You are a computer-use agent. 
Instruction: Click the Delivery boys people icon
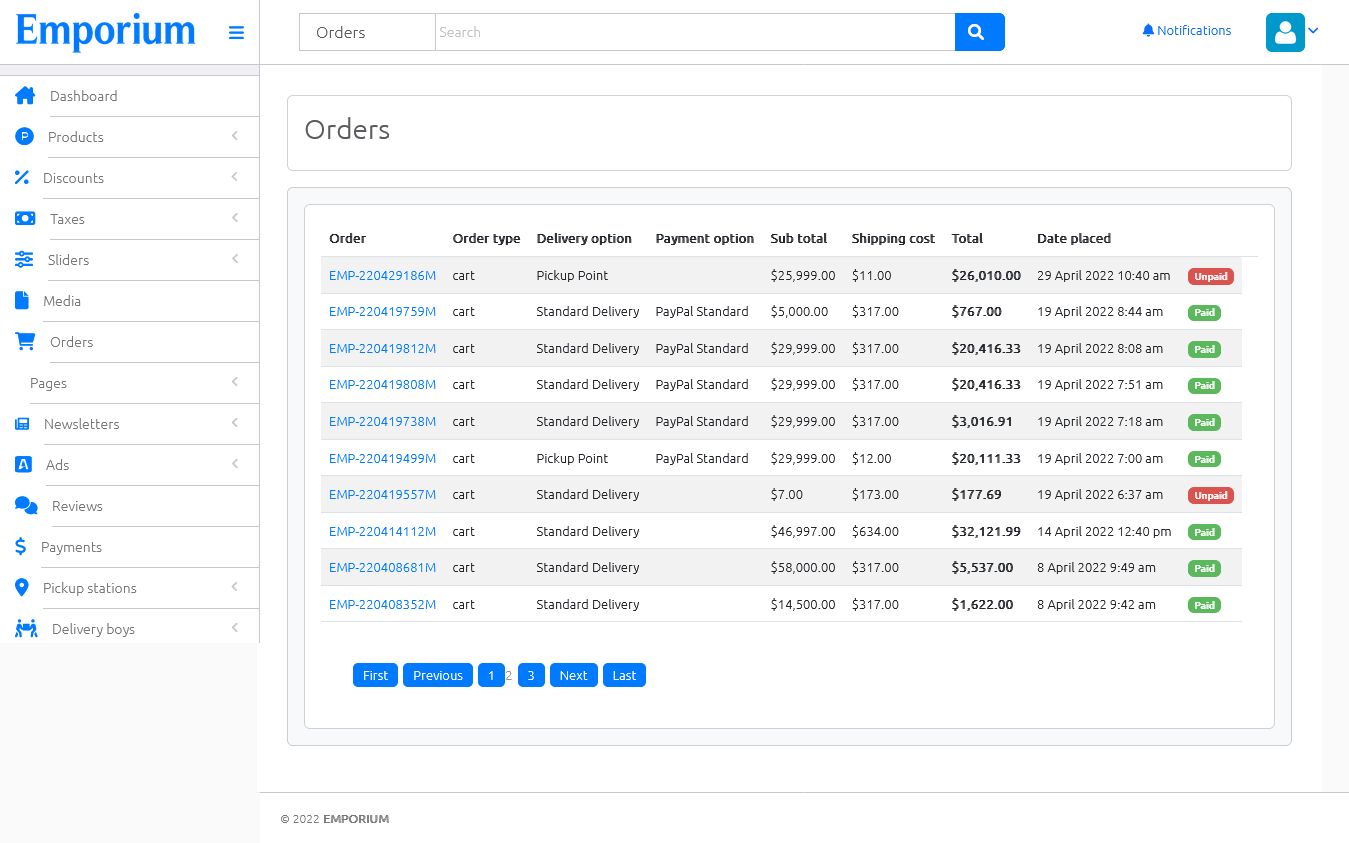[x=26, y=629]
